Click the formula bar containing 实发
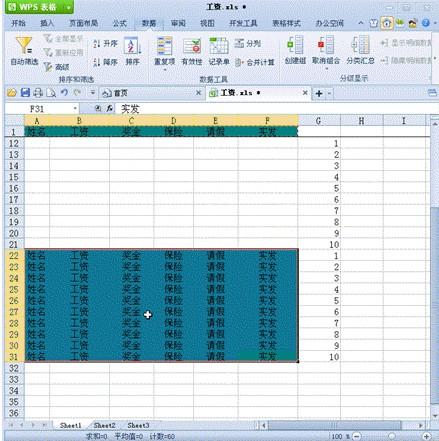Image resolution: width=439 pixels, height=441 pixels. pos(276,109)
